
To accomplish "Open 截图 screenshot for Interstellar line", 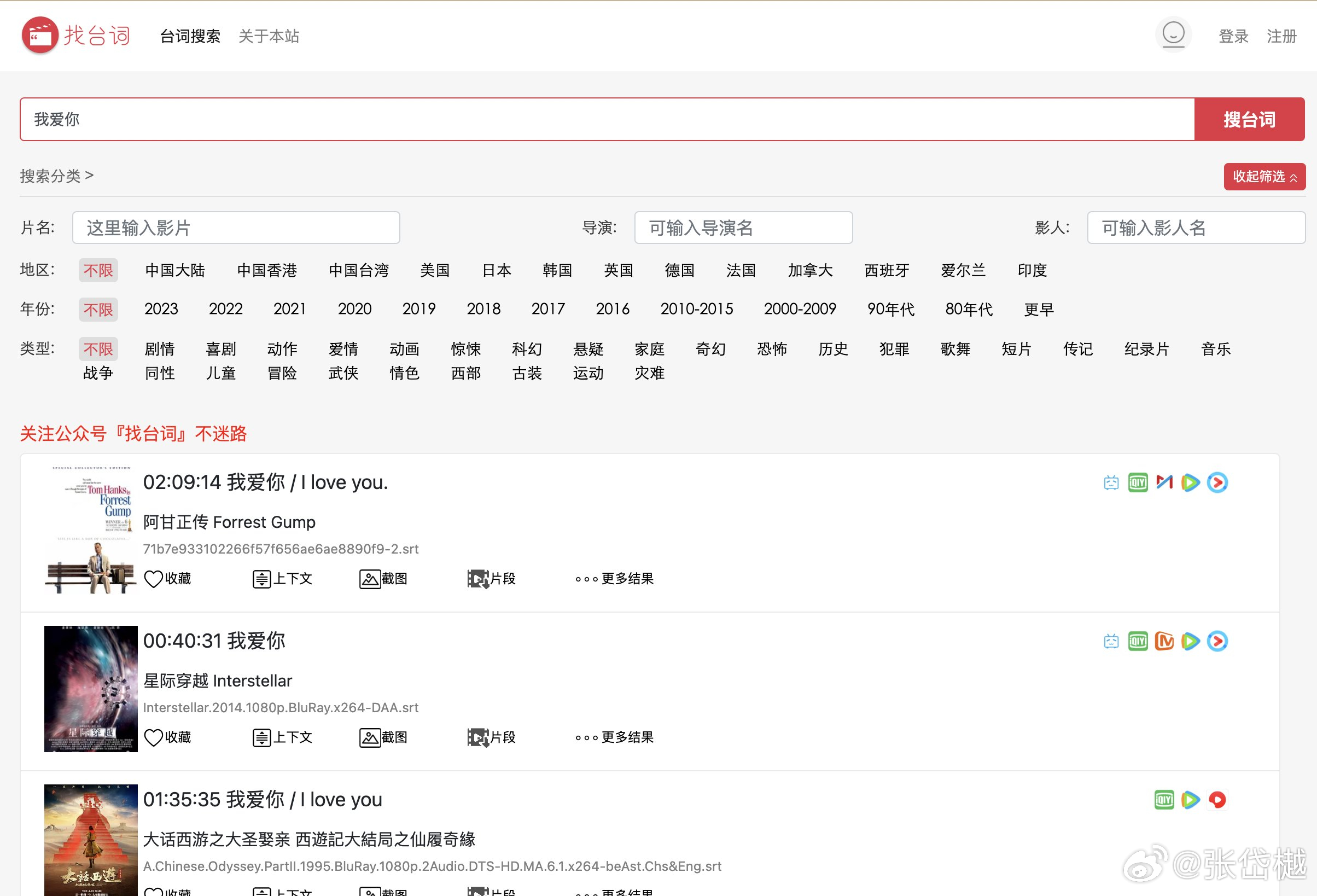I will pyautogui.click(x=383, y=737).
